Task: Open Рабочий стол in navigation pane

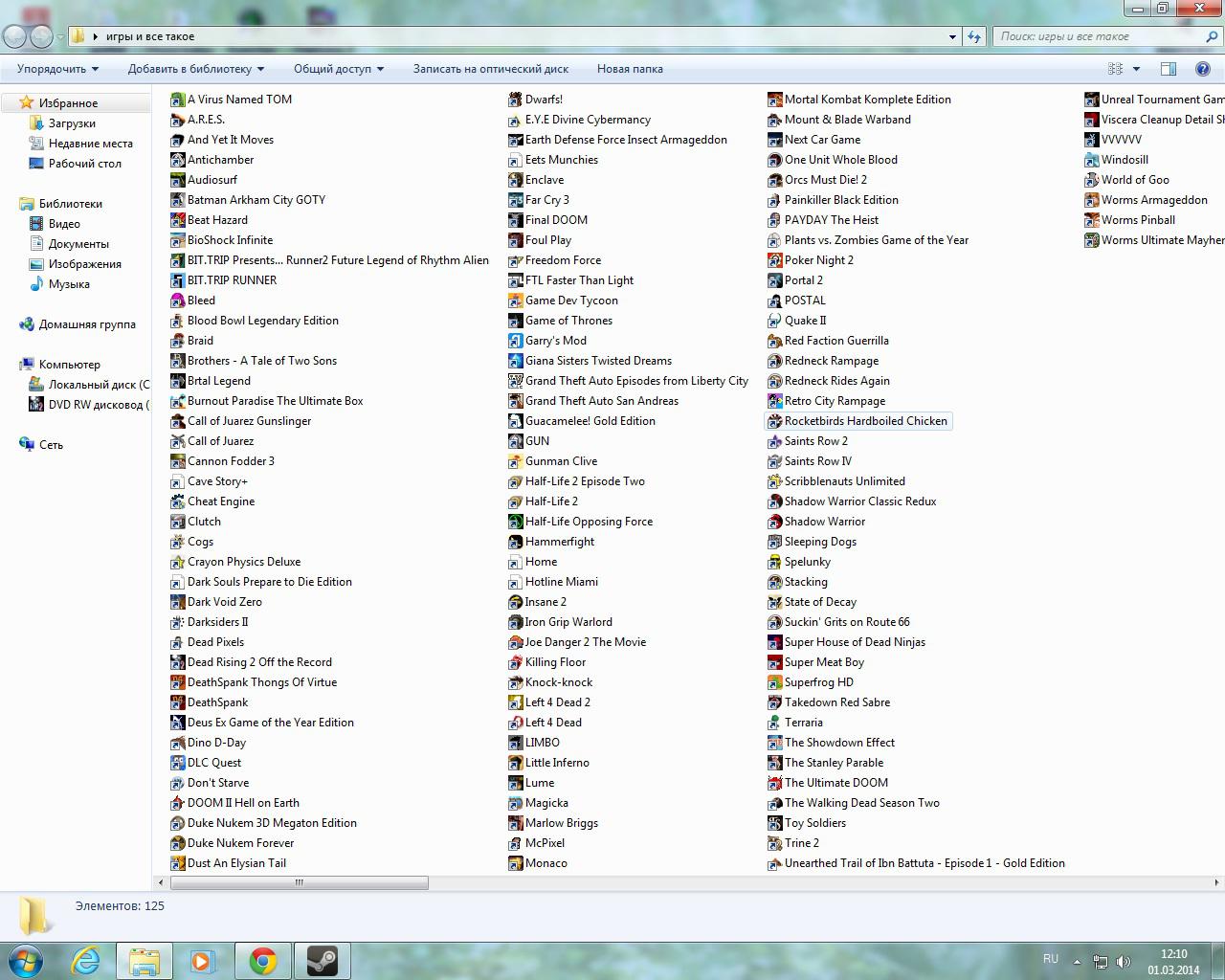Action: click(84, 164)
